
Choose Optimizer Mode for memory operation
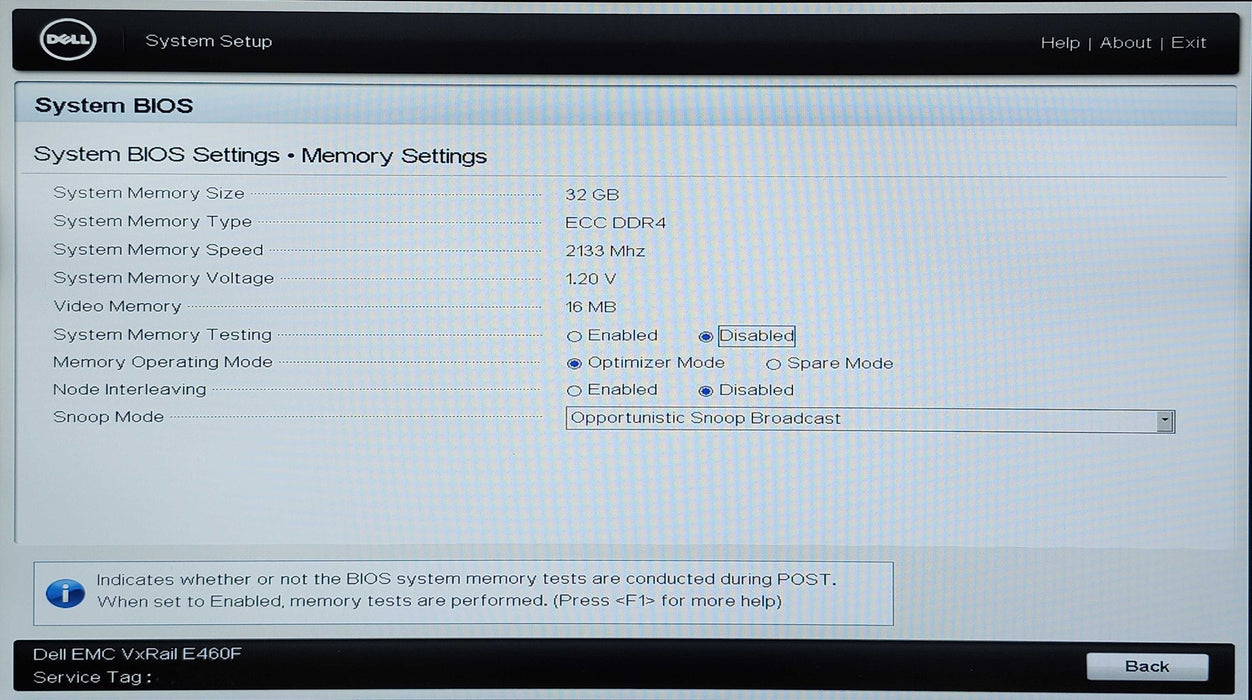(575, 364)
